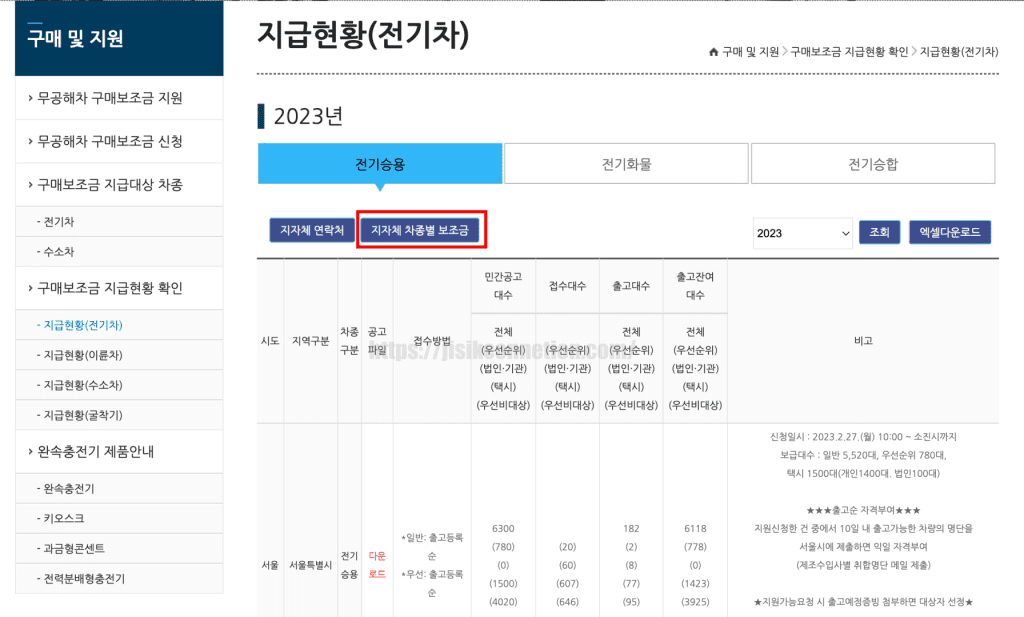
Task: Click value 182 in 출고대수 column
Action: click(631, 528)
